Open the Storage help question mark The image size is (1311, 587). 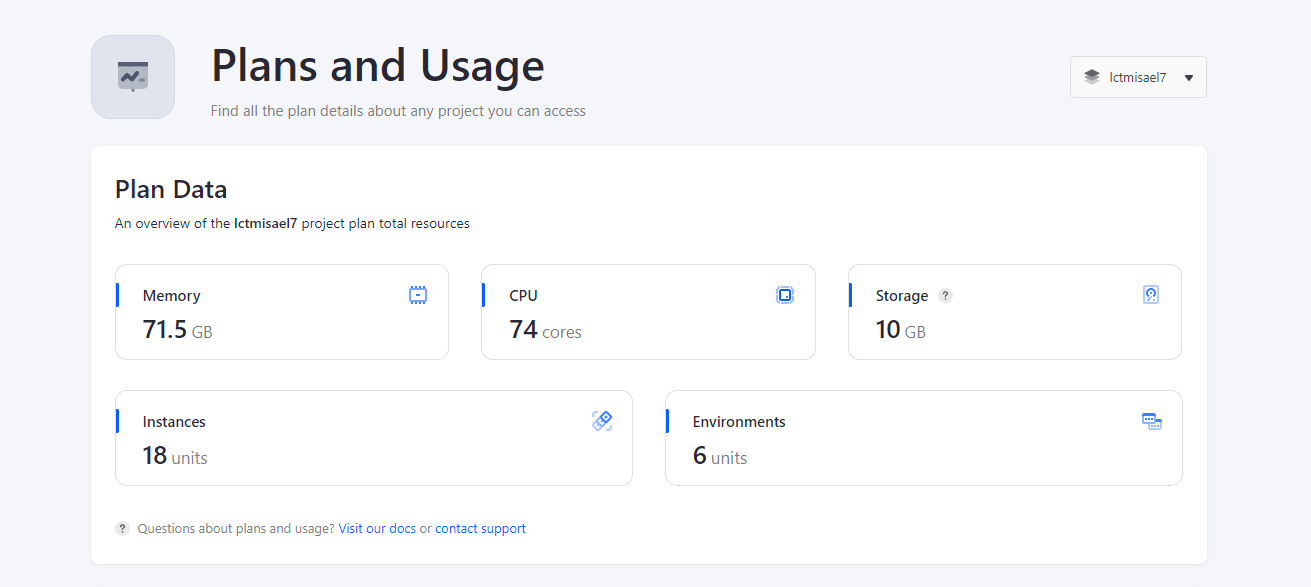tap(945, 296)
